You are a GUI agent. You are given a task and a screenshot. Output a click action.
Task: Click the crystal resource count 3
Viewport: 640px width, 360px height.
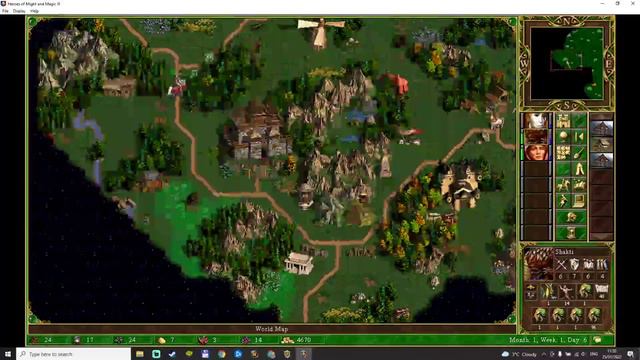pos(214,340)
